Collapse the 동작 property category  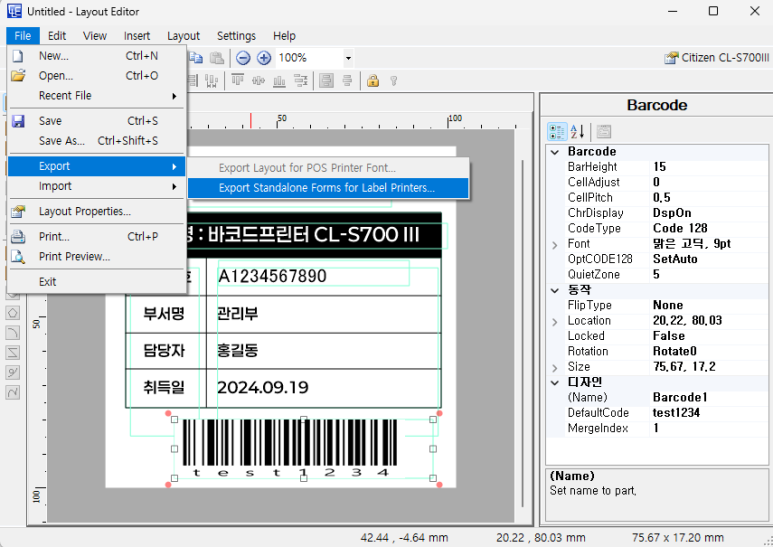coord(555,290)
